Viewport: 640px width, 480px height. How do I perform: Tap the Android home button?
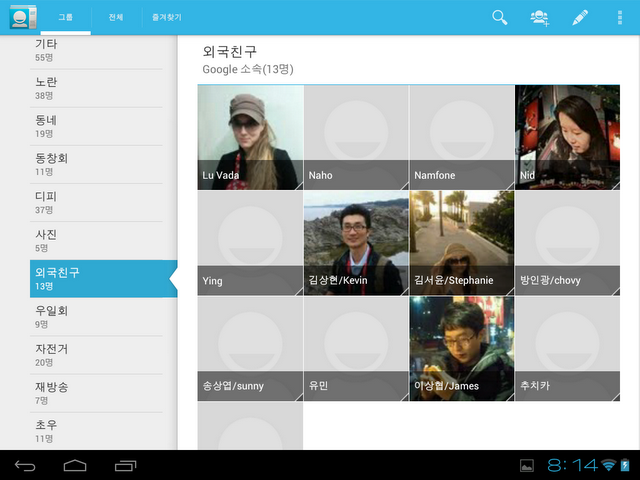tap(75, 465)
